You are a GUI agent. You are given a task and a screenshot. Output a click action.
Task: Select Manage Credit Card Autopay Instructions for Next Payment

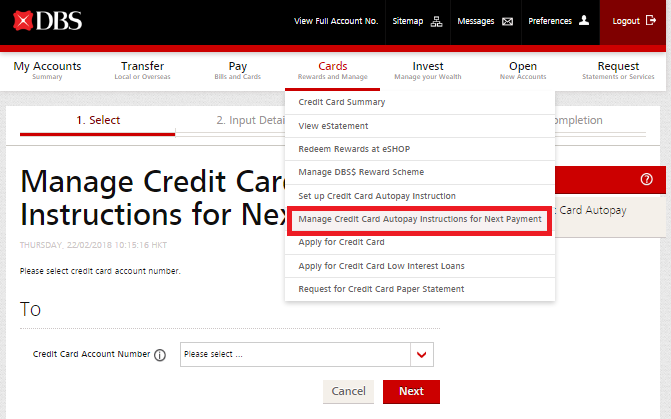(x=419, y=219)
